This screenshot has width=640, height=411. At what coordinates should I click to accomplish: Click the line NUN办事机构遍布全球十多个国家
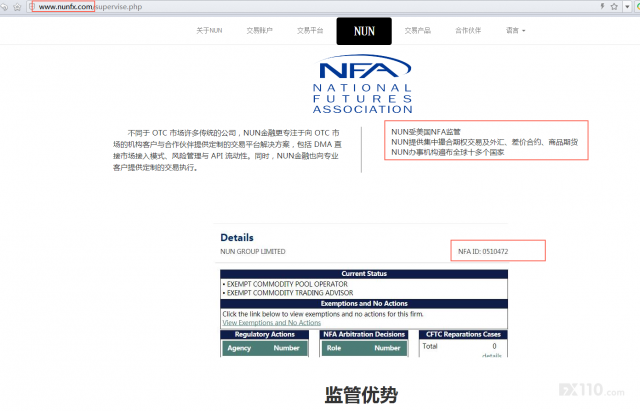448,152
